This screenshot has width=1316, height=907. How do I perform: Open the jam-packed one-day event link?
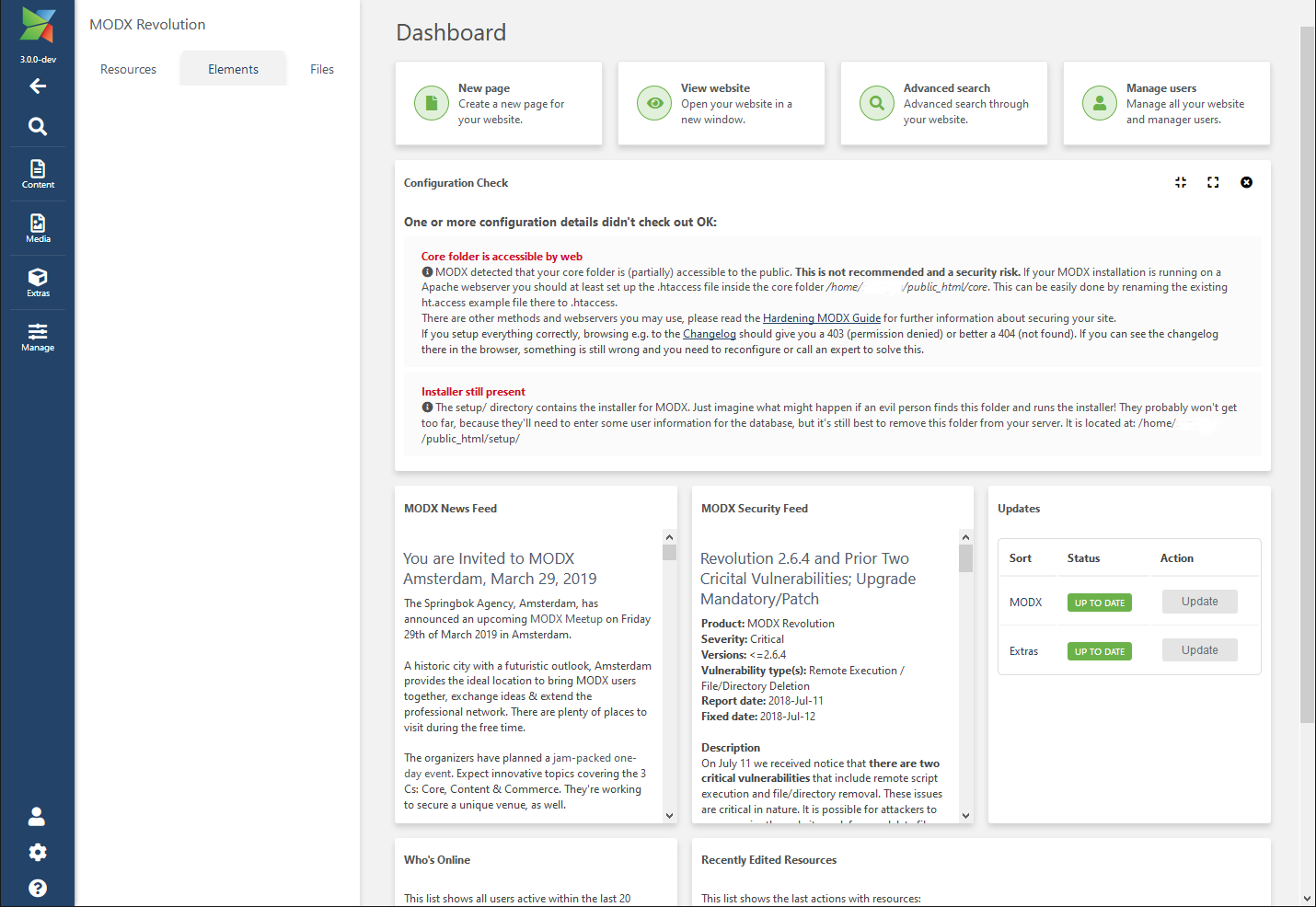point(526,765)
